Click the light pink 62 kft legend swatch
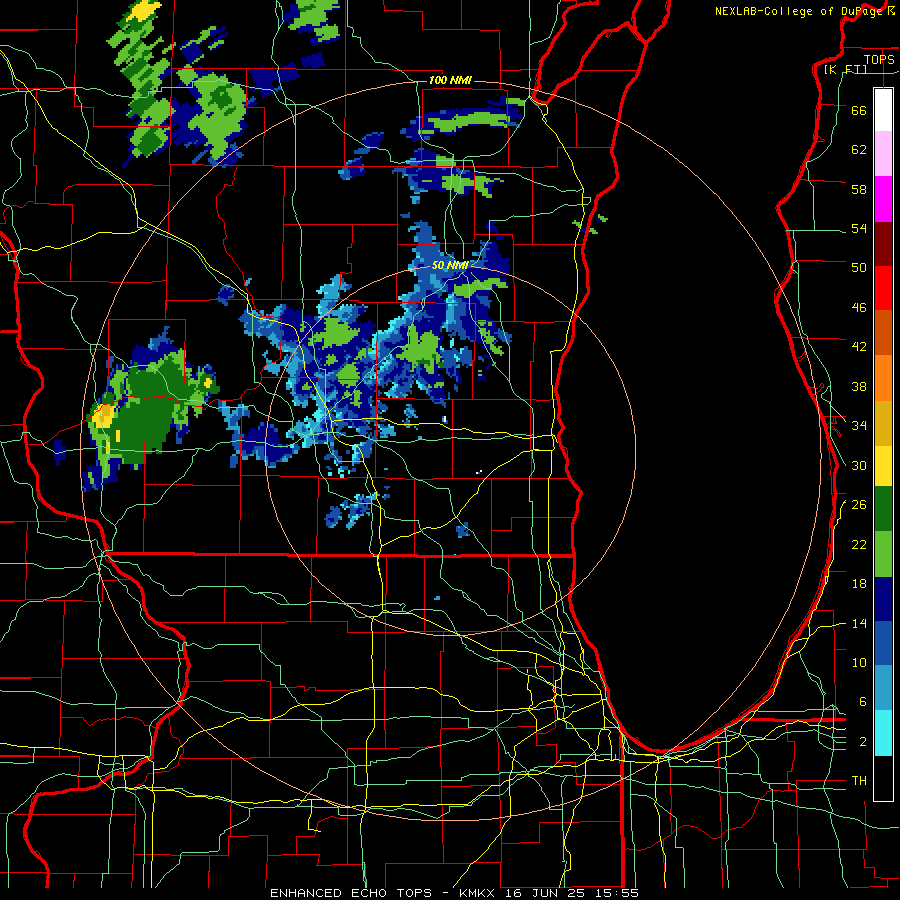Viewport: 900px width, 900px height. tap(883, 154)
